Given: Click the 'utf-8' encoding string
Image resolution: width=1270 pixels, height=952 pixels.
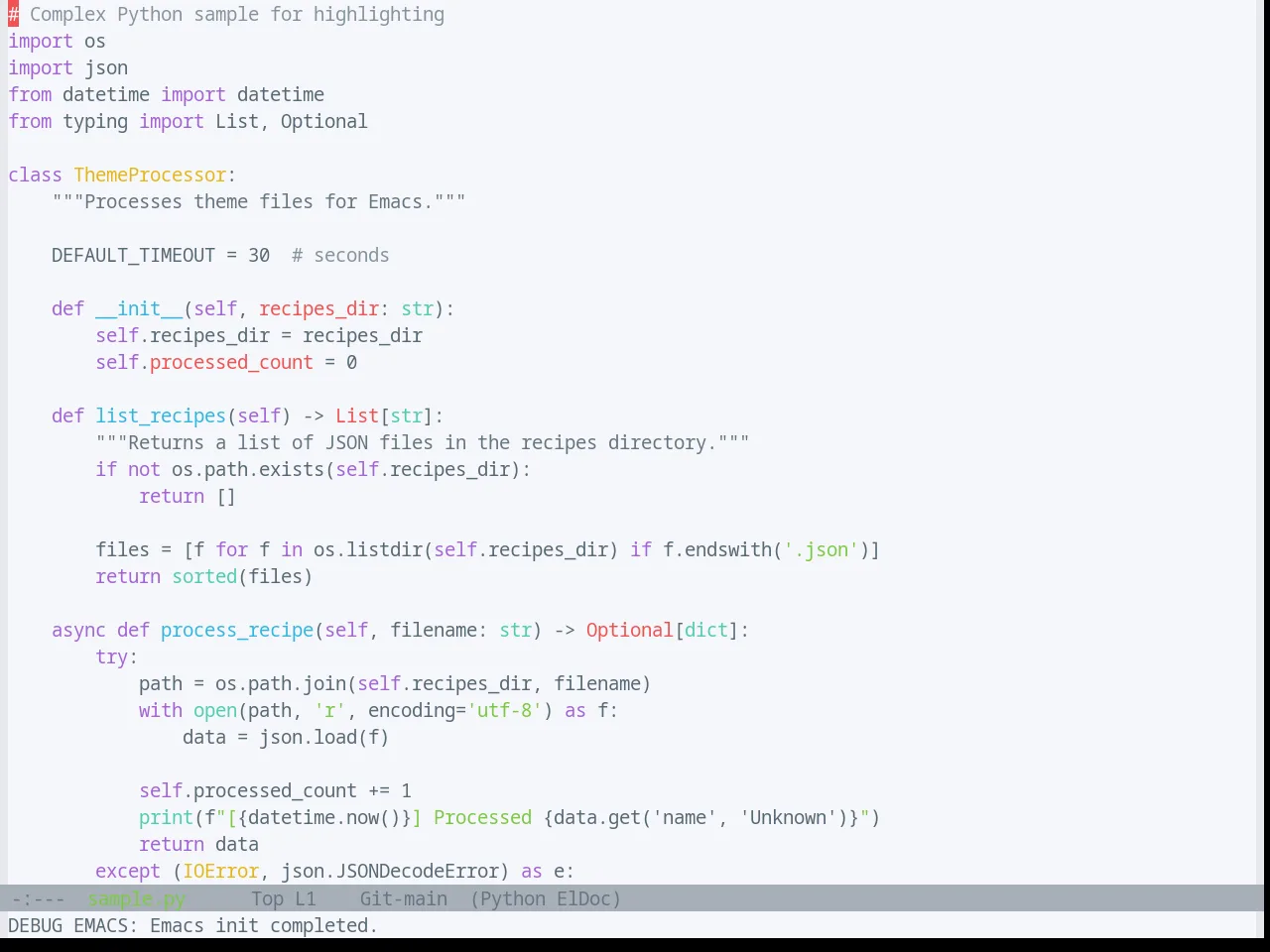Looking at the screenshot, I should click(504, 710).
